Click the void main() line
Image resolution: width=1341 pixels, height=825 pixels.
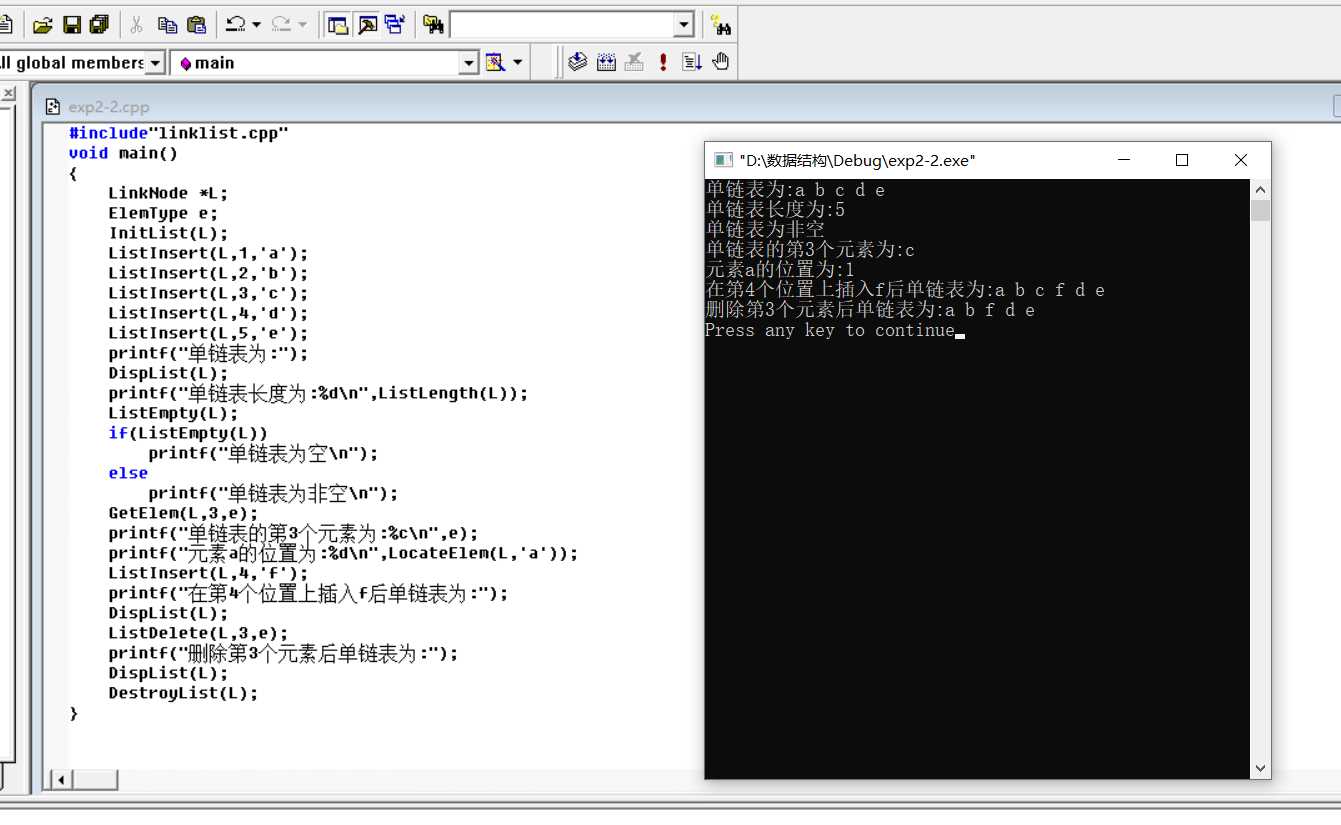[x=123, y=153]
